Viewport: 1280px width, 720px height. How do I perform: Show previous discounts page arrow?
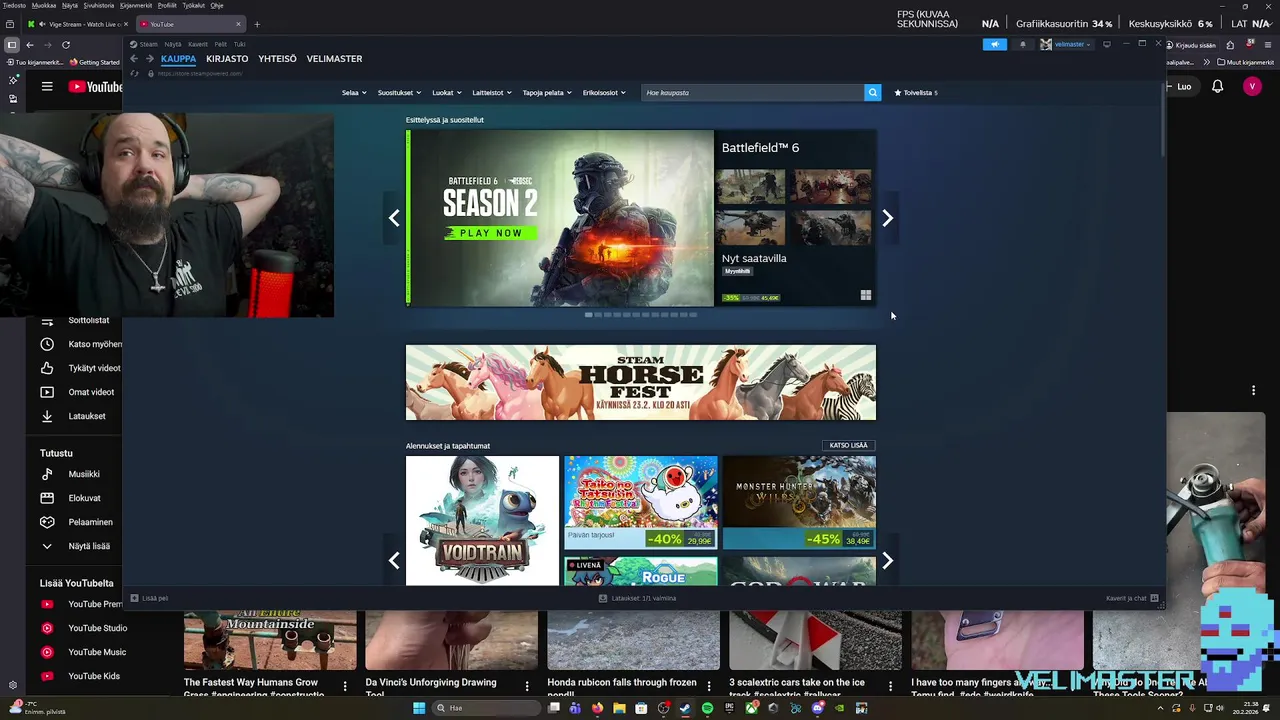point(394,561)
